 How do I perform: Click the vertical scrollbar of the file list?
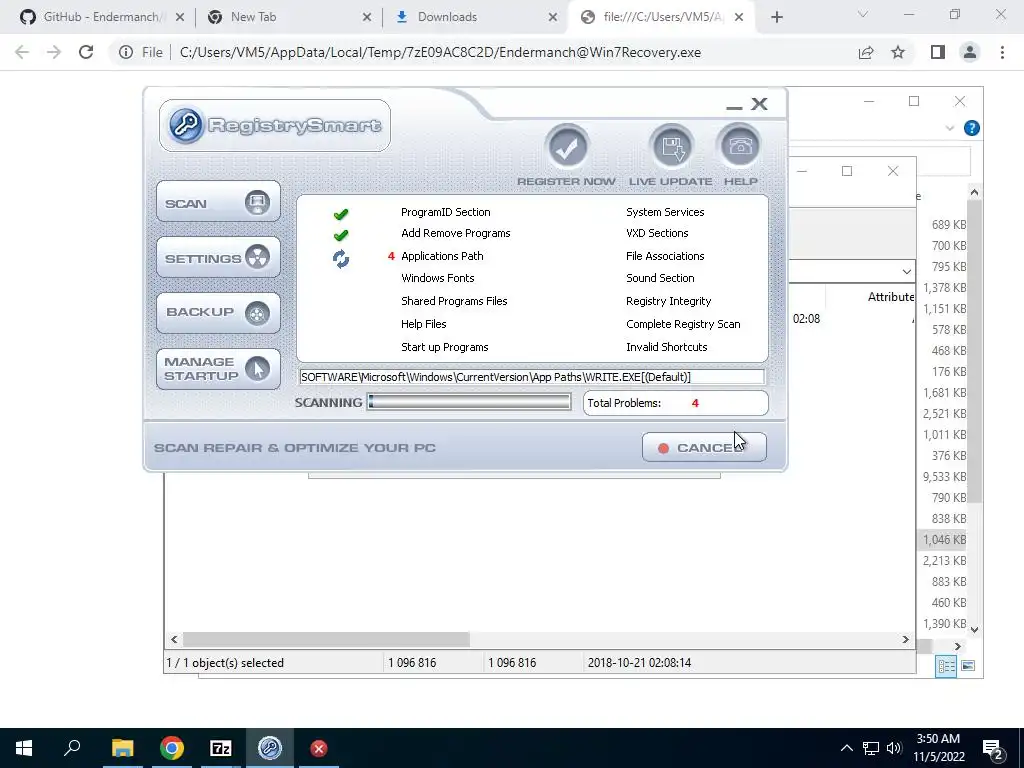[974, 352]
